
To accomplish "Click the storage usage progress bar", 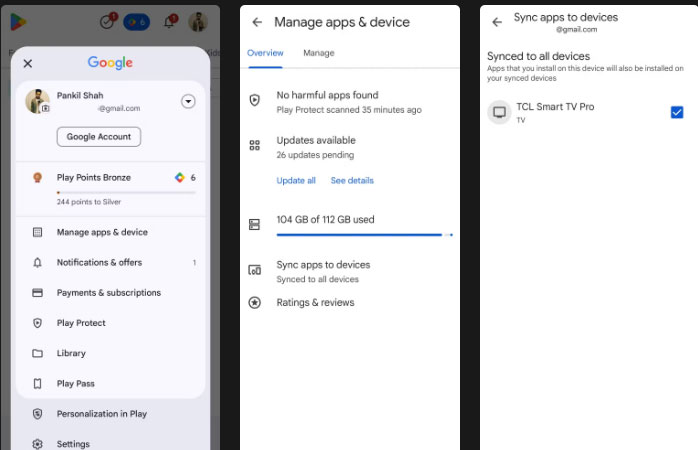I will (x=363, y=235).
